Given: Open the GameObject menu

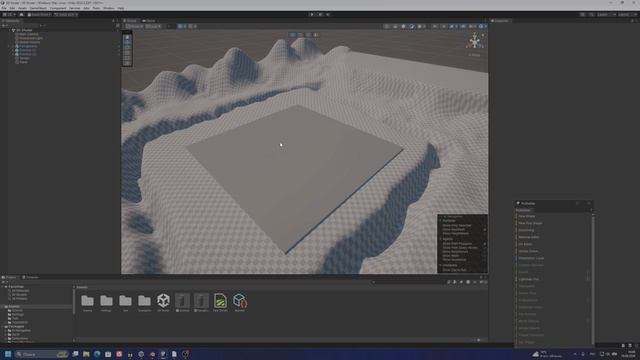Looking at the screenshot, I should point(38,8).
